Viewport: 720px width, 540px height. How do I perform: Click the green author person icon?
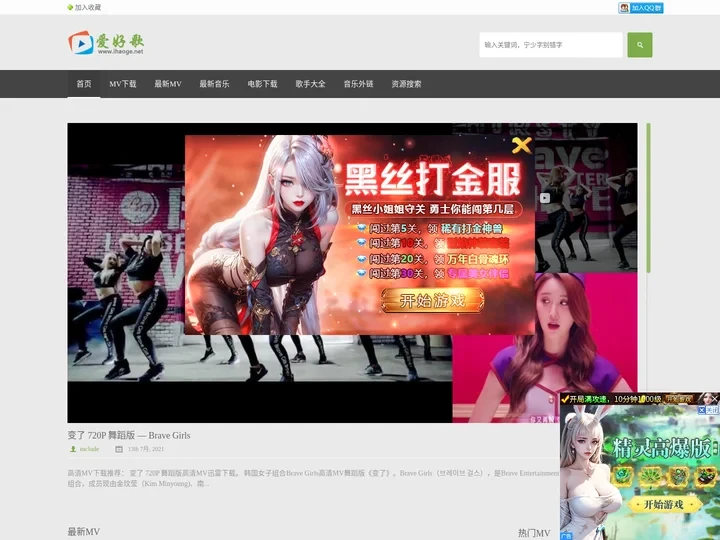tap(73, 449)
